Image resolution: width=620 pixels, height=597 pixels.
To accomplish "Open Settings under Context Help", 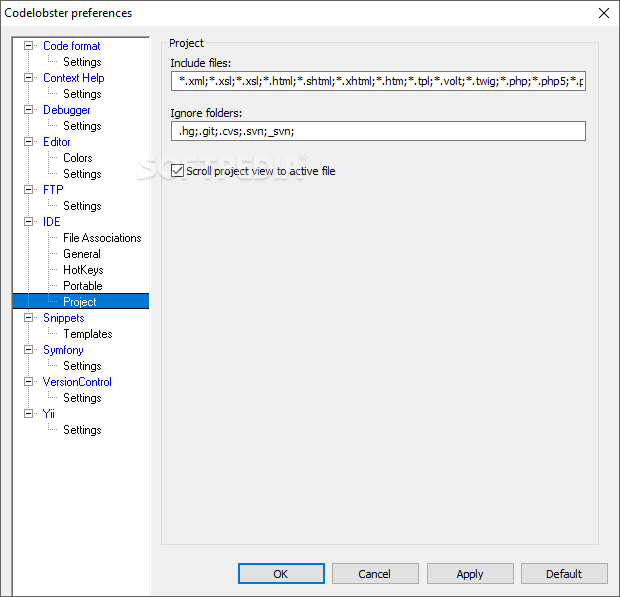I will point(82,94).
